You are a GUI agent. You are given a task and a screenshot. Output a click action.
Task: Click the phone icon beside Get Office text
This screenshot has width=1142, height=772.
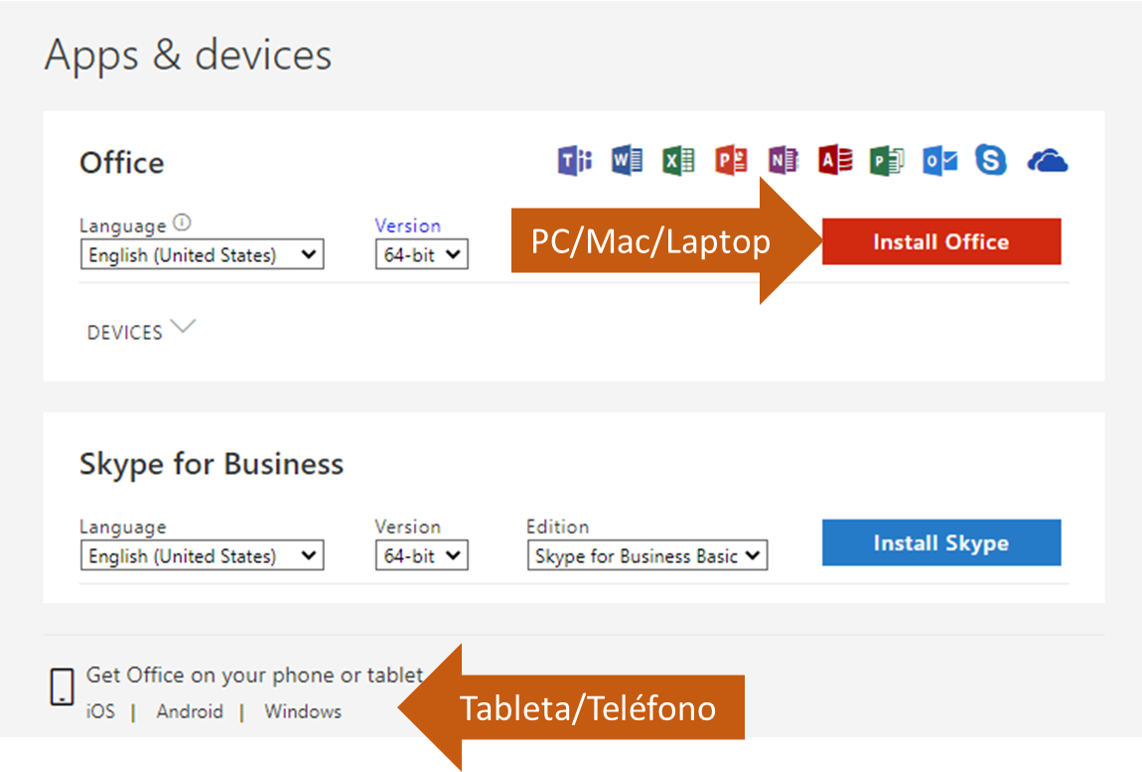[61, 687]
